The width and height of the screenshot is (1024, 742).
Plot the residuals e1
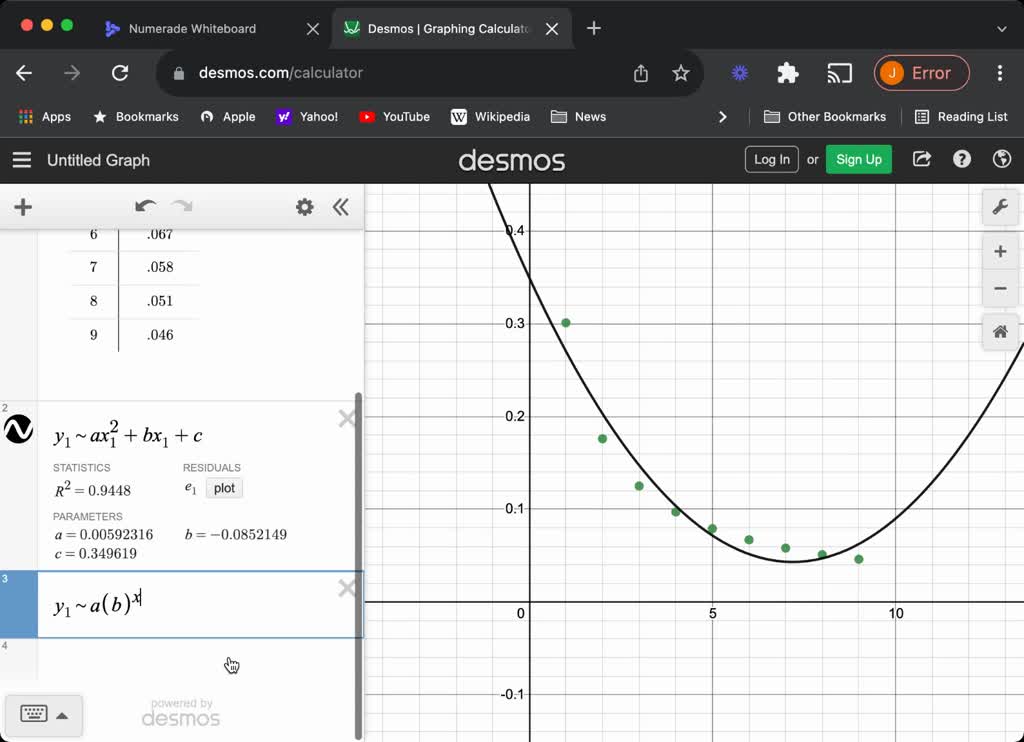(224, 488)
